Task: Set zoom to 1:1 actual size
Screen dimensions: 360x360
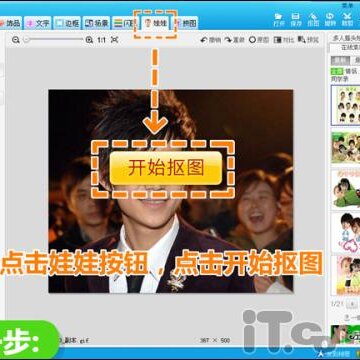Action: click(101, 40)
